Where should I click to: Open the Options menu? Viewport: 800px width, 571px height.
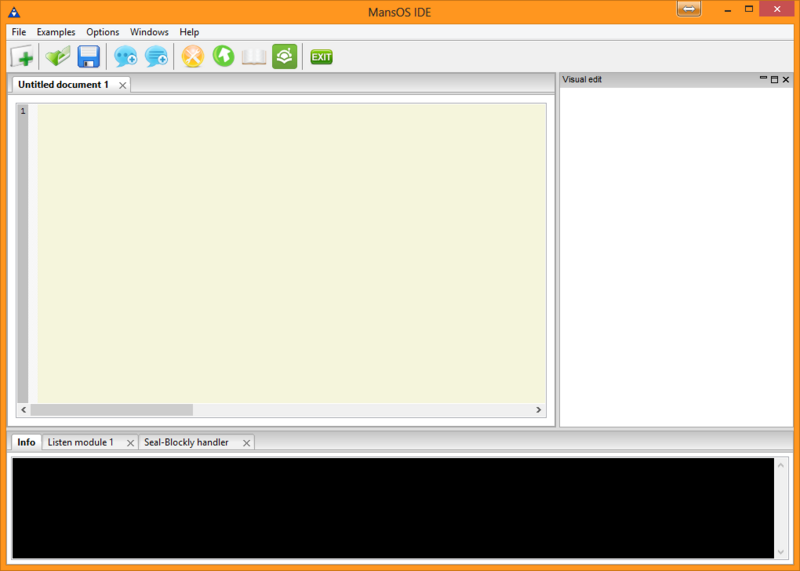coord(103,32)
